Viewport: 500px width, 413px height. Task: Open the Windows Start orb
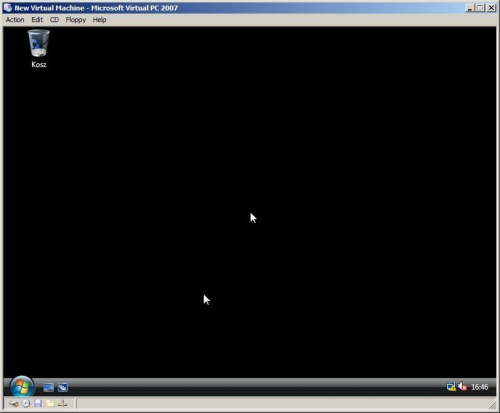(22, 387)
